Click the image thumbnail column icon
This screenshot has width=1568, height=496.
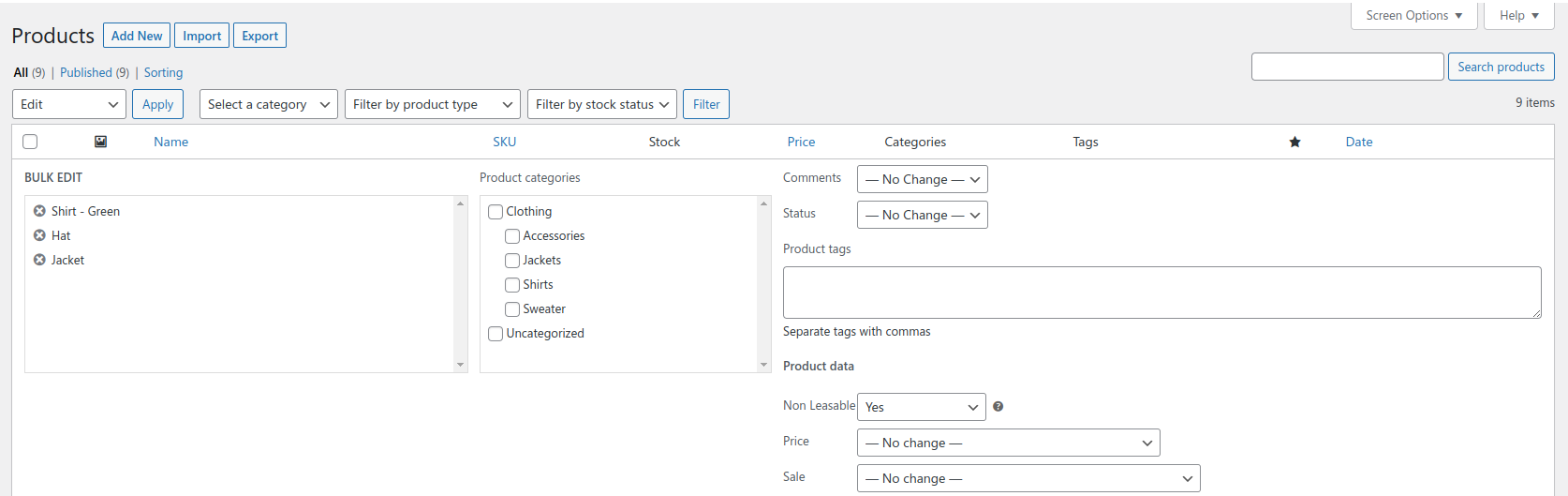tap(100, 142)
